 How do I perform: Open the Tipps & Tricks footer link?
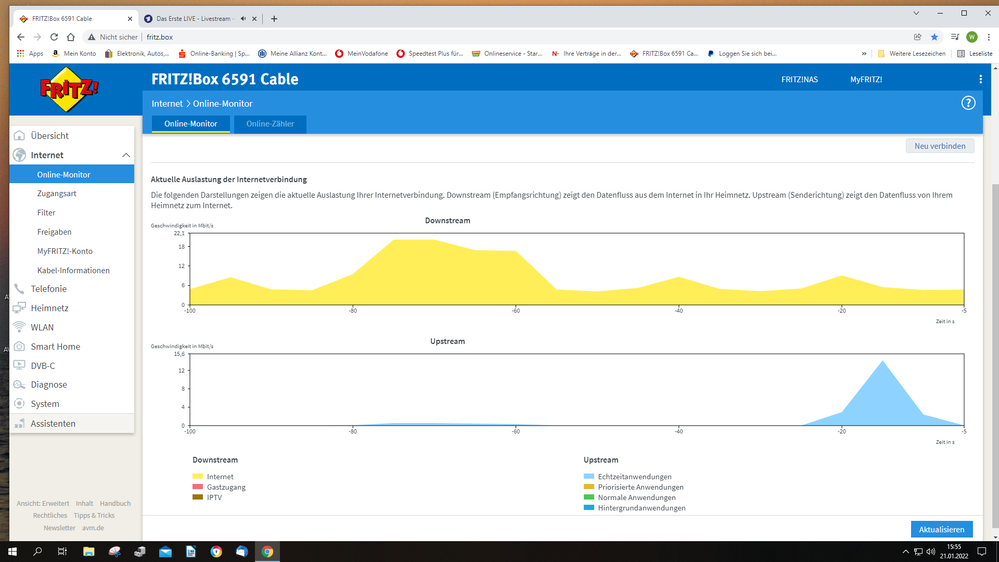point(94,515)
